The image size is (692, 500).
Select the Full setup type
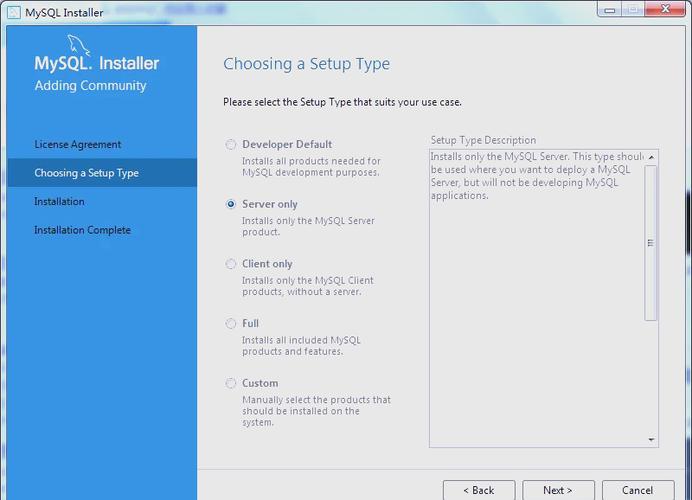[x=231, y=324]
